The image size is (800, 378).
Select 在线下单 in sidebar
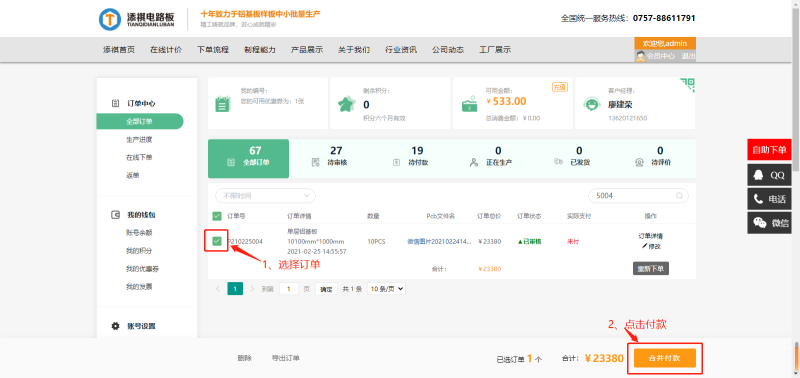pos(139,157)
